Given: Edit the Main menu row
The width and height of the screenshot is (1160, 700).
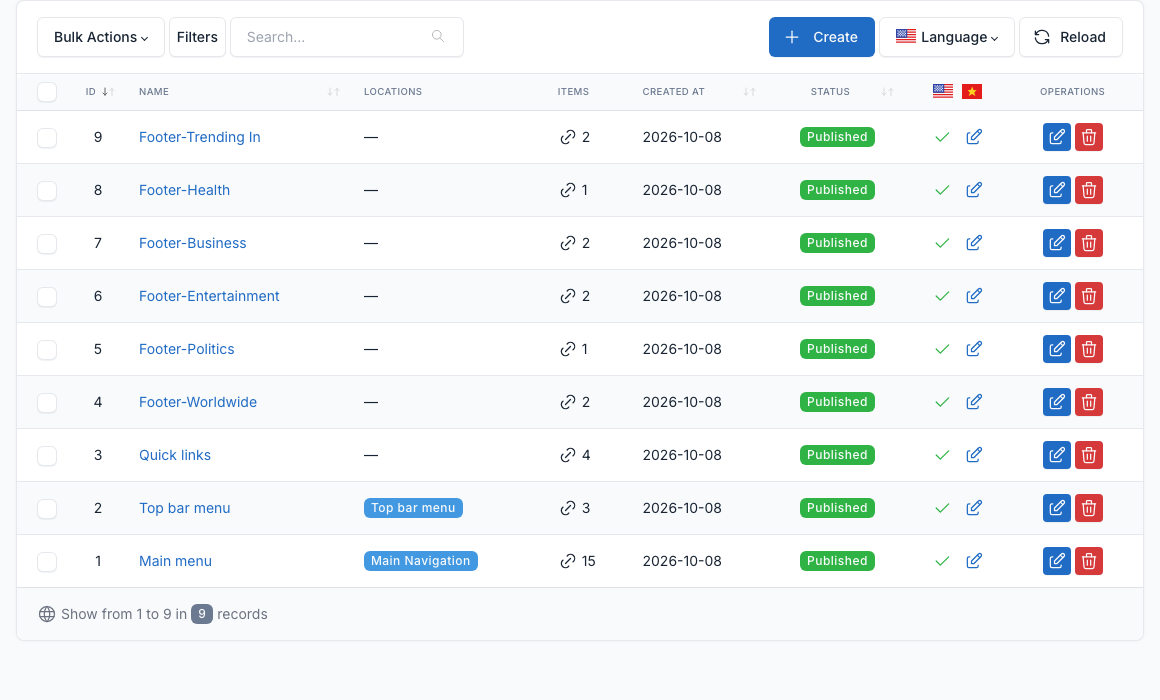Looking at the screenshot, I should 1056,561.
